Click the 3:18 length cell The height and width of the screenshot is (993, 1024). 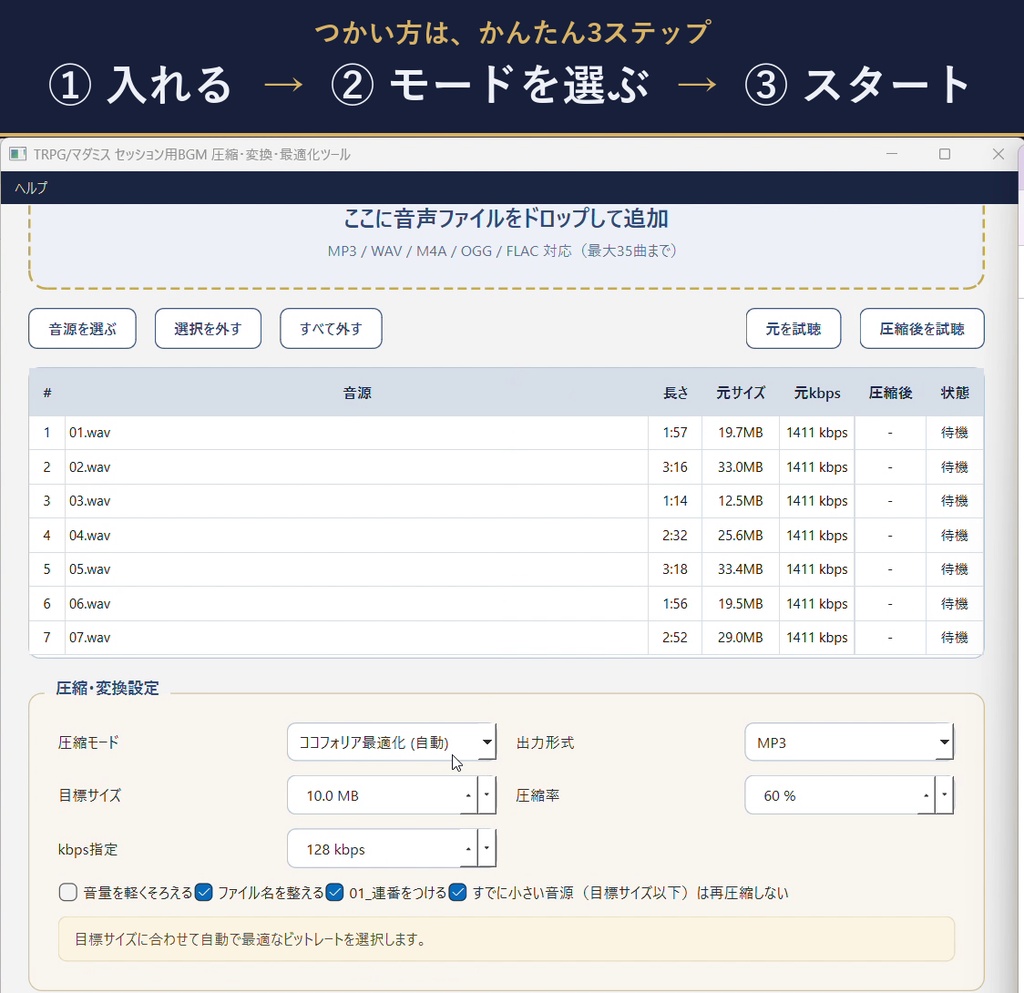(x=675, y=569)
